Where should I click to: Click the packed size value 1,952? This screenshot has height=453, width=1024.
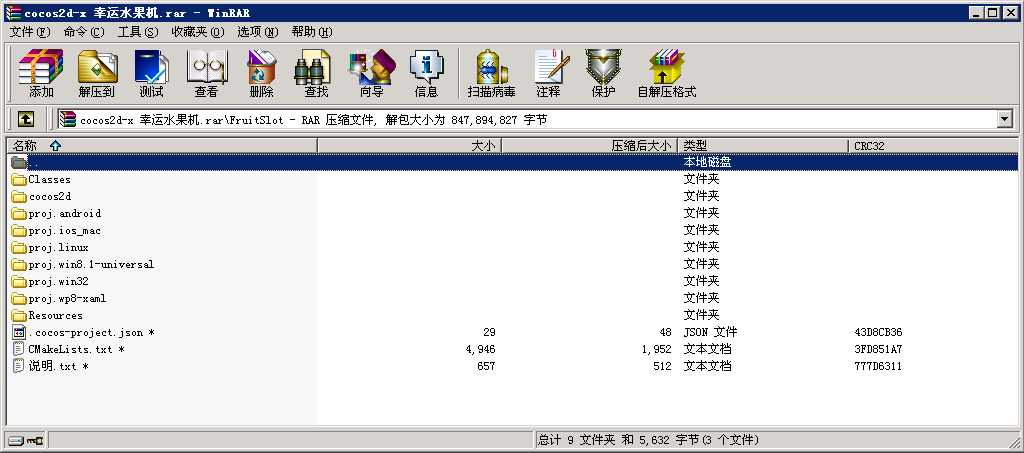pos(656,349)
